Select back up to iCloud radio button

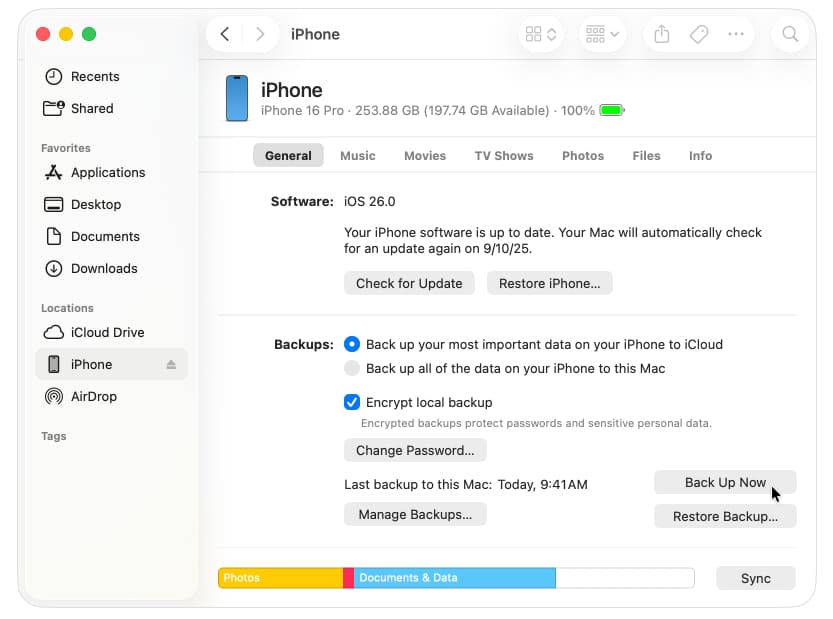coord(352,344)
